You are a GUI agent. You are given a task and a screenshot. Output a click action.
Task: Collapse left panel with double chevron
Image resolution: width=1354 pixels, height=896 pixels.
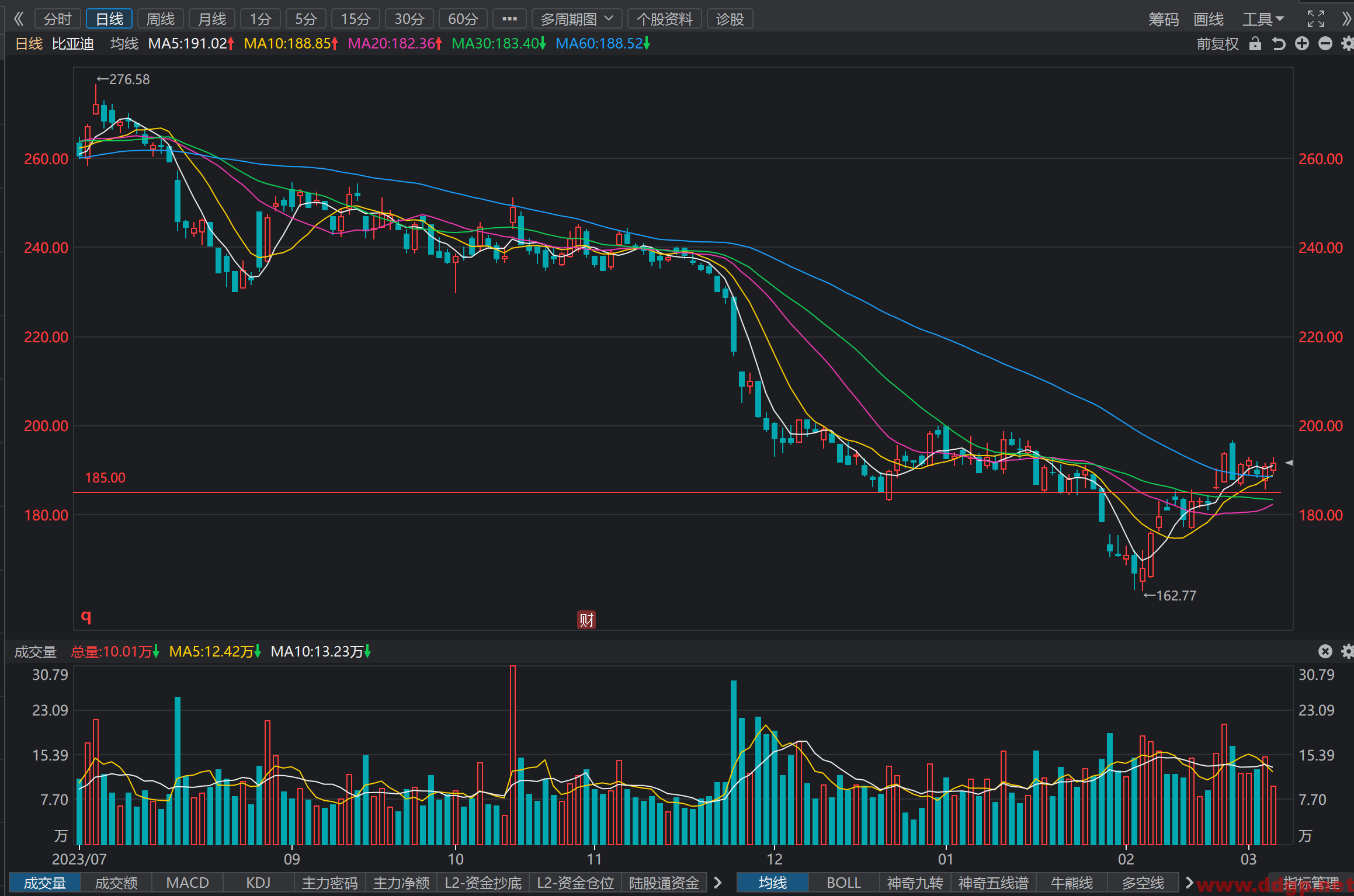(19, 19)
